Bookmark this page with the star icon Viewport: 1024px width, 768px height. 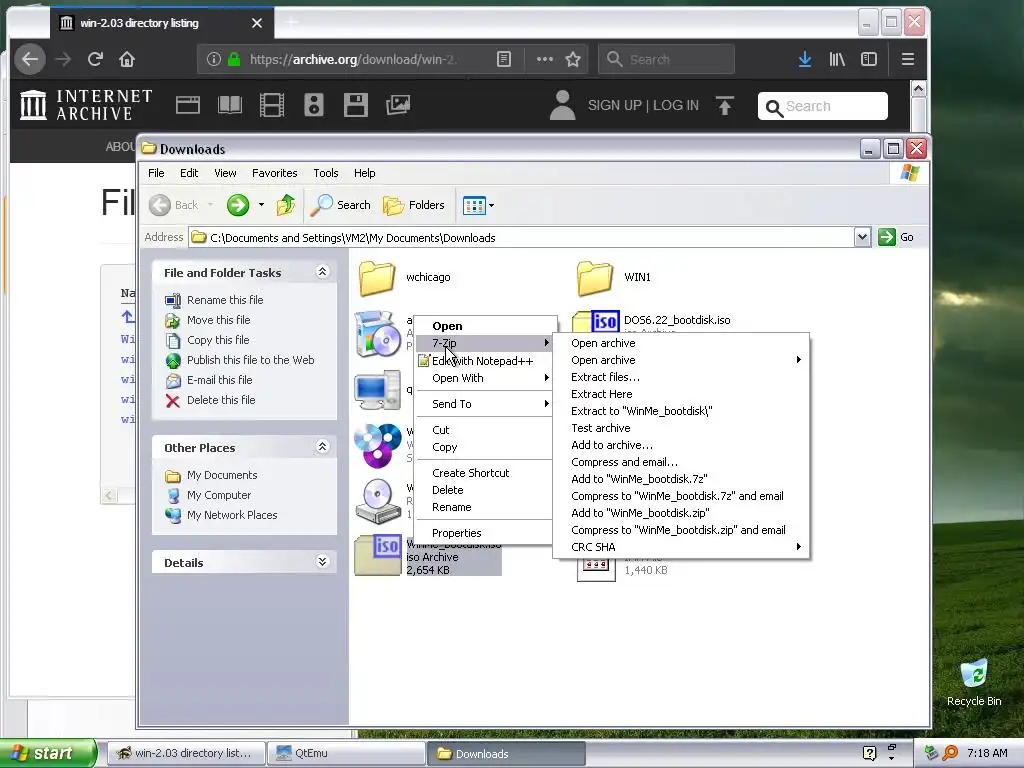[573, 59]
